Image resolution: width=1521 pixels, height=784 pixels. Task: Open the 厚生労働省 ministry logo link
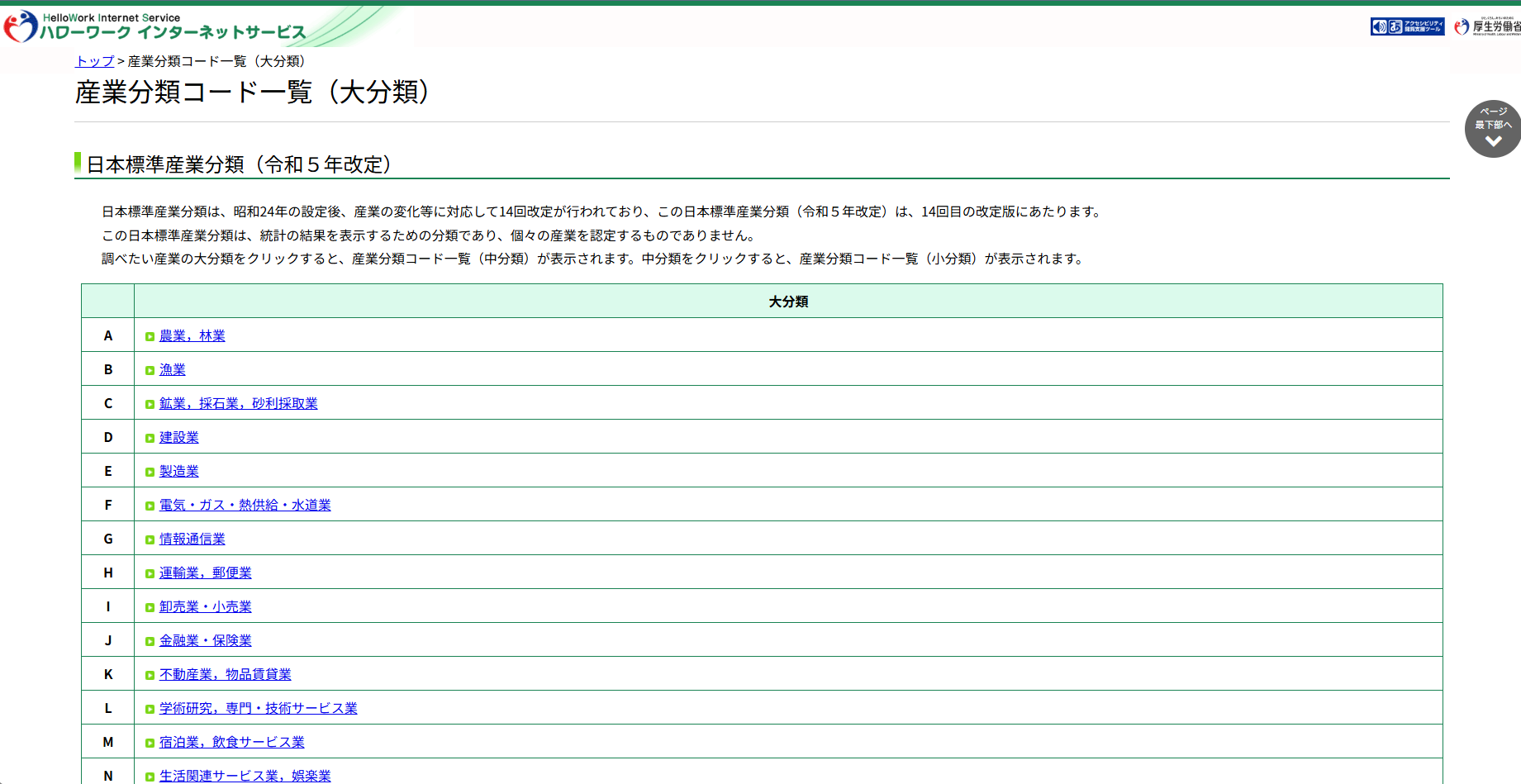[x=1487, y=26]
